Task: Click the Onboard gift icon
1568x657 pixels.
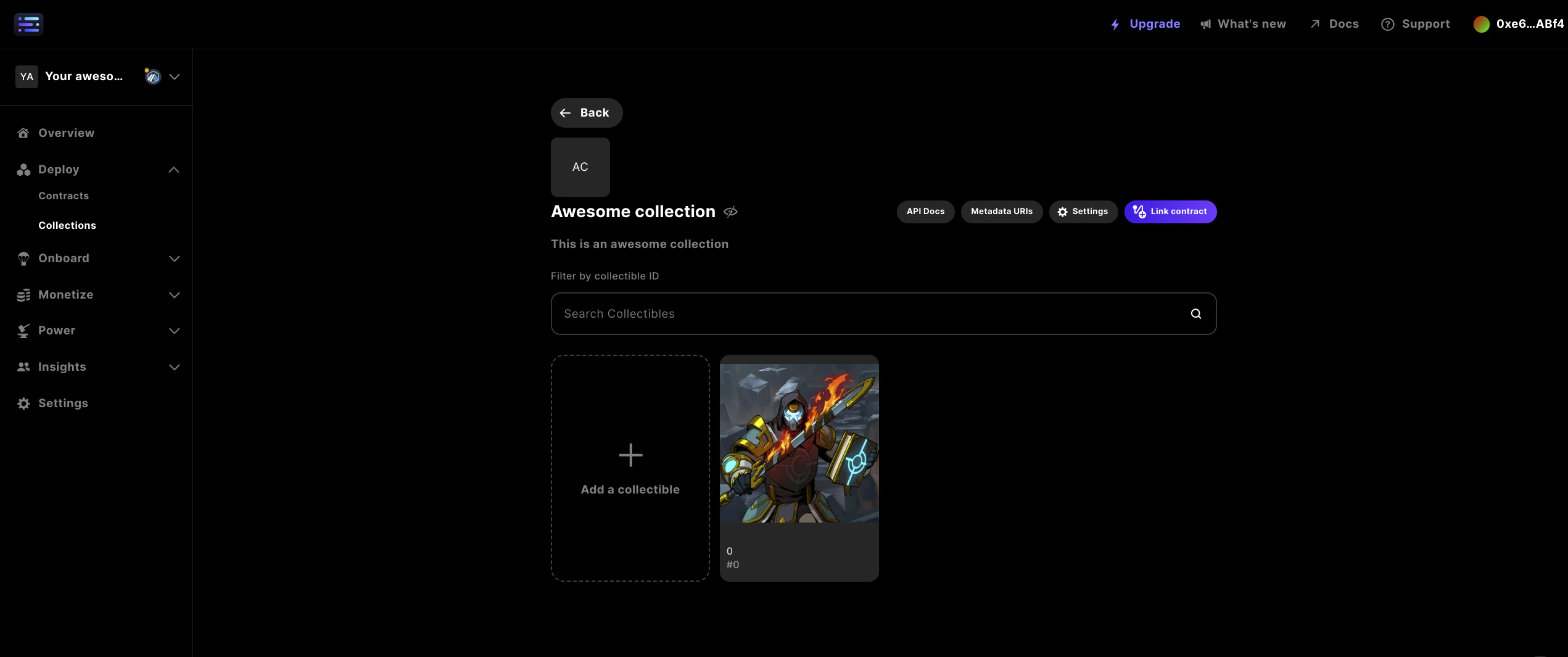Action: [23, 258]
